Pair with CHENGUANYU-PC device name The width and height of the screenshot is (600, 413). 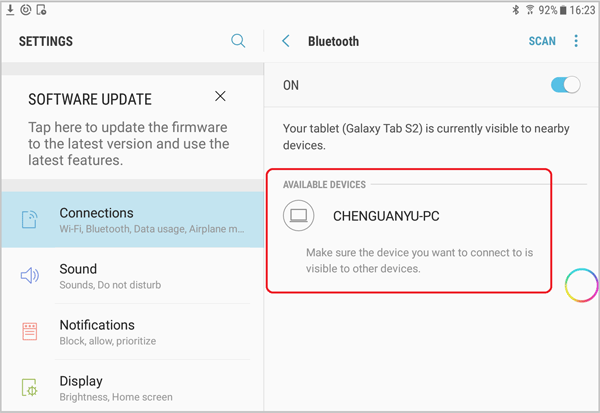[x=386, y=216]
